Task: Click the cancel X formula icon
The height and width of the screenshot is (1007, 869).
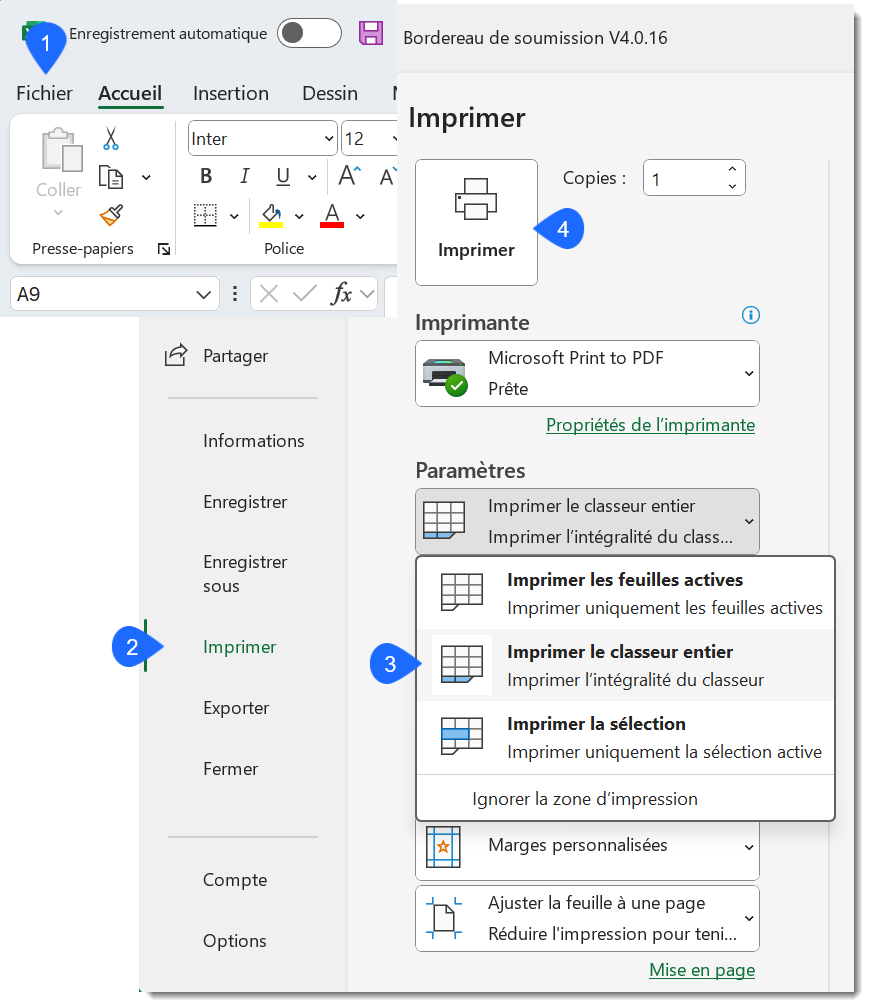Action: tap(268, 294)
